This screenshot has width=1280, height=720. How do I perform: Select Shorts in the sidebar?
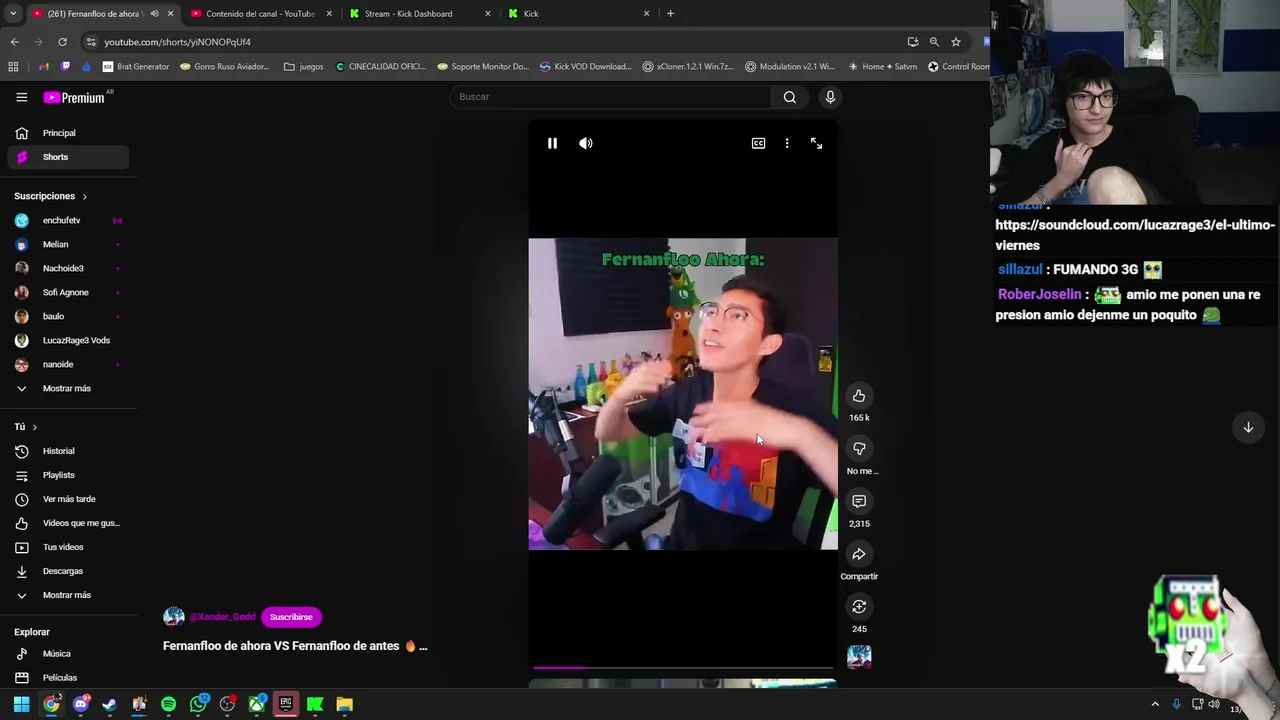point(68,157)
